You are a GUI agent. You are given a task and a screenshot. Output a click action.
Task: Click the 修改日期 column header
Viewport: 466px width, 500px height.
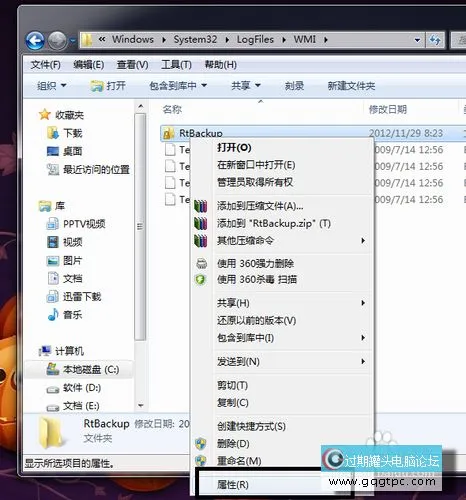pos(388,109)
